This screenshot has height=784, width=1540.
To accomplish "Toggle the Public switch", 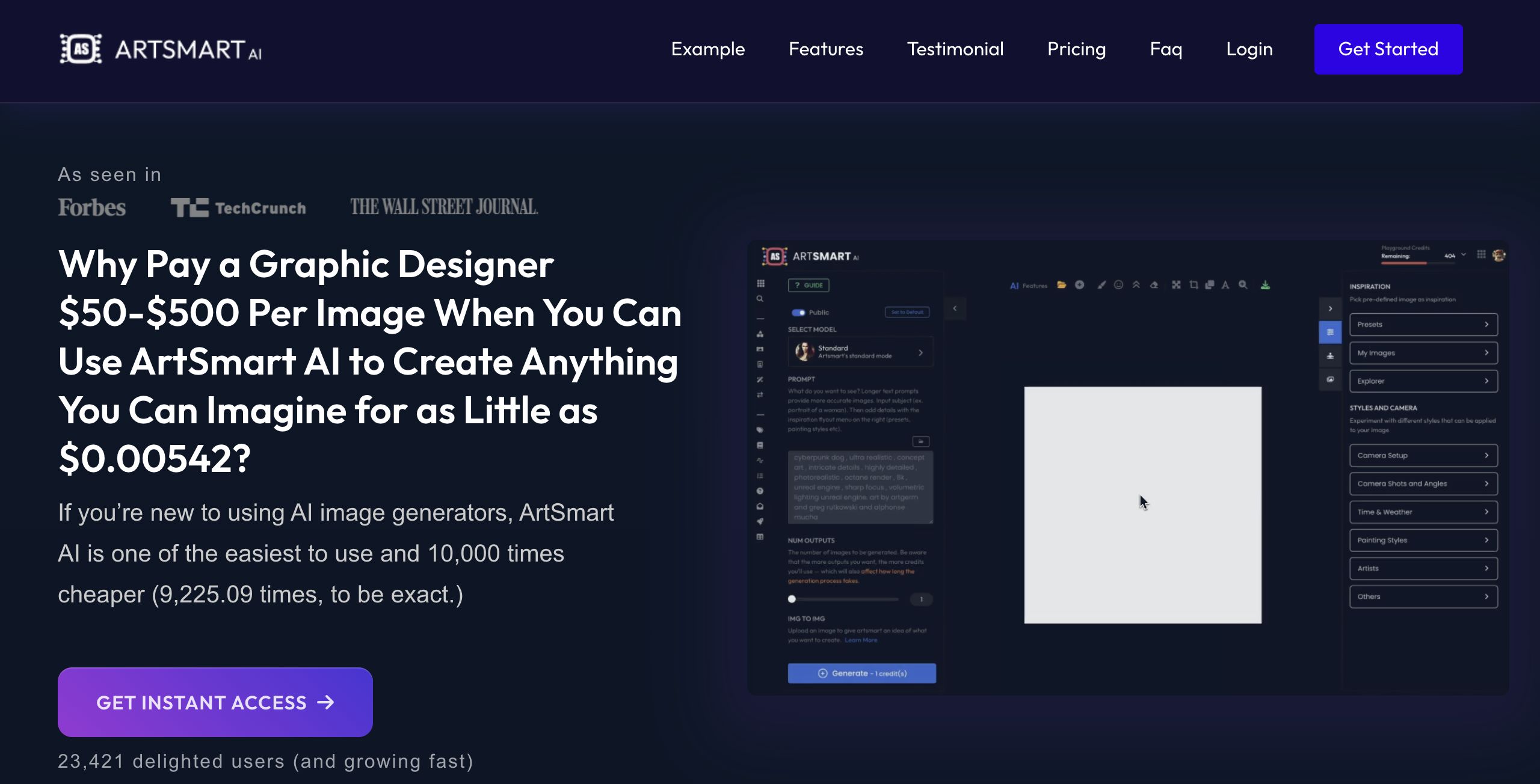I will [798, 313].
